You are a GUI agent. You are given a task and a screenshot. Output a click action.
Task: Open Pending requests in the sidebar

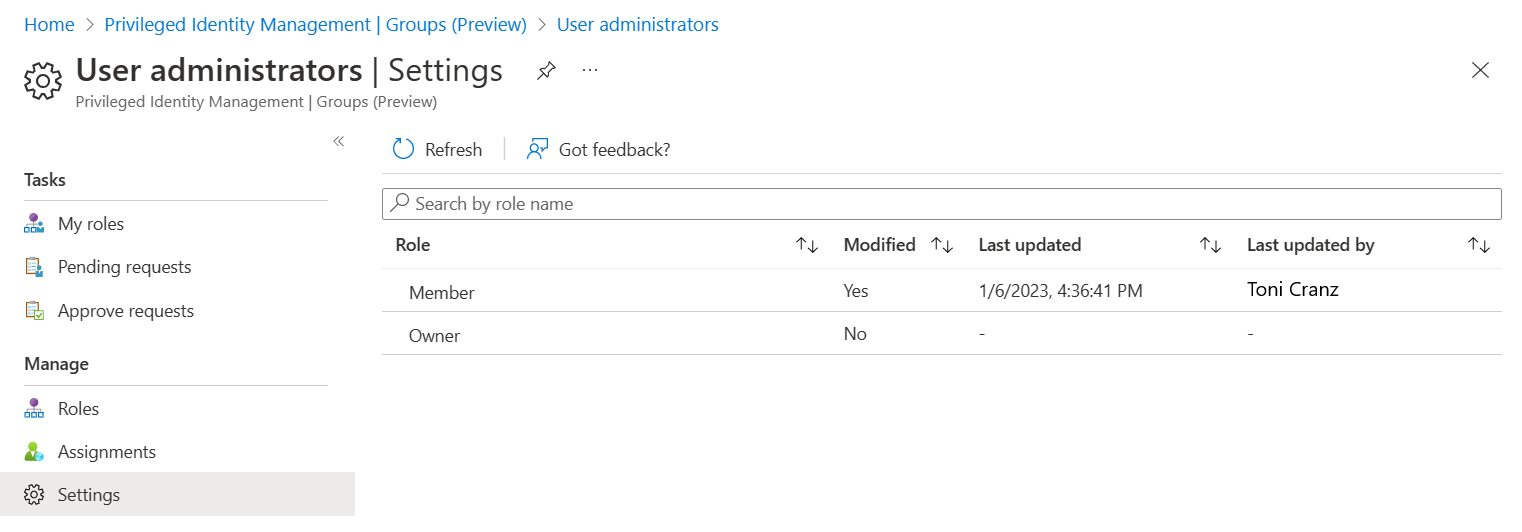pyautogui.click(x=124, y=267)
